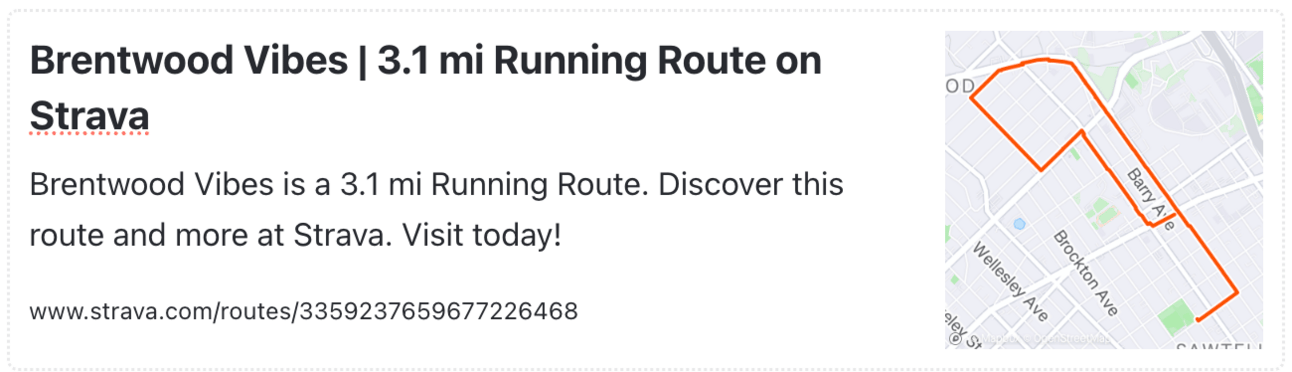Click the copyright icon at map corner
This screenshot has height=372, width=1292.
[955, 339]
